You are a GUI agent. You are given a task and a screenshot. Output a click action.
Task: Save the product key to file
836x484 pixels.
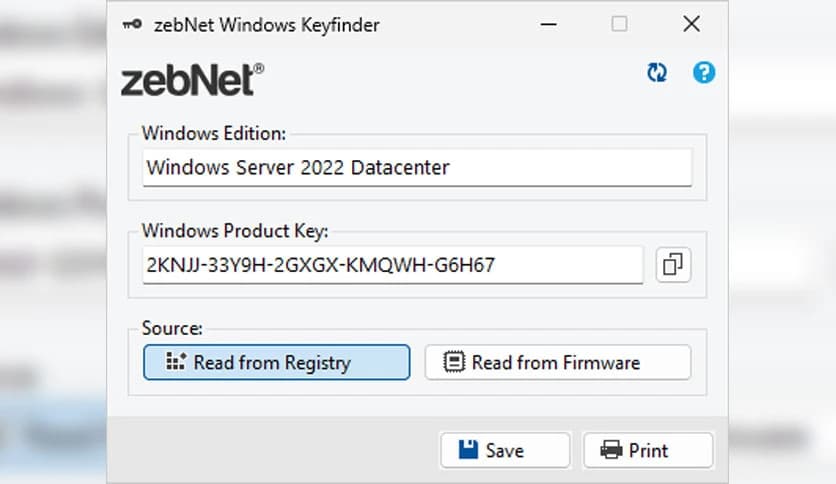click(x=505, y=450)
